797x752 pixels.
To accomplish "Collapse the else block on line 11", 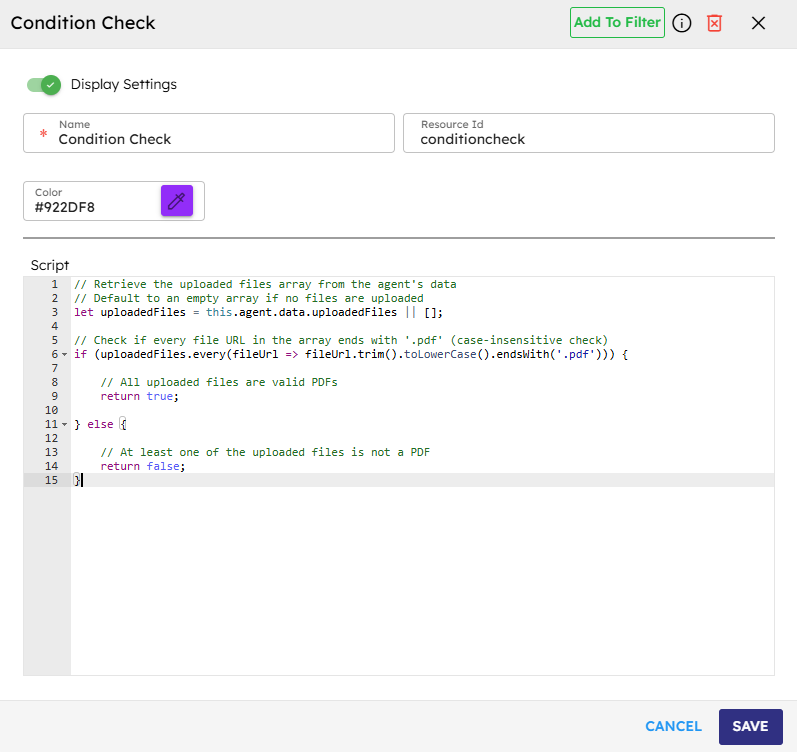I will (x=65, y=425).
